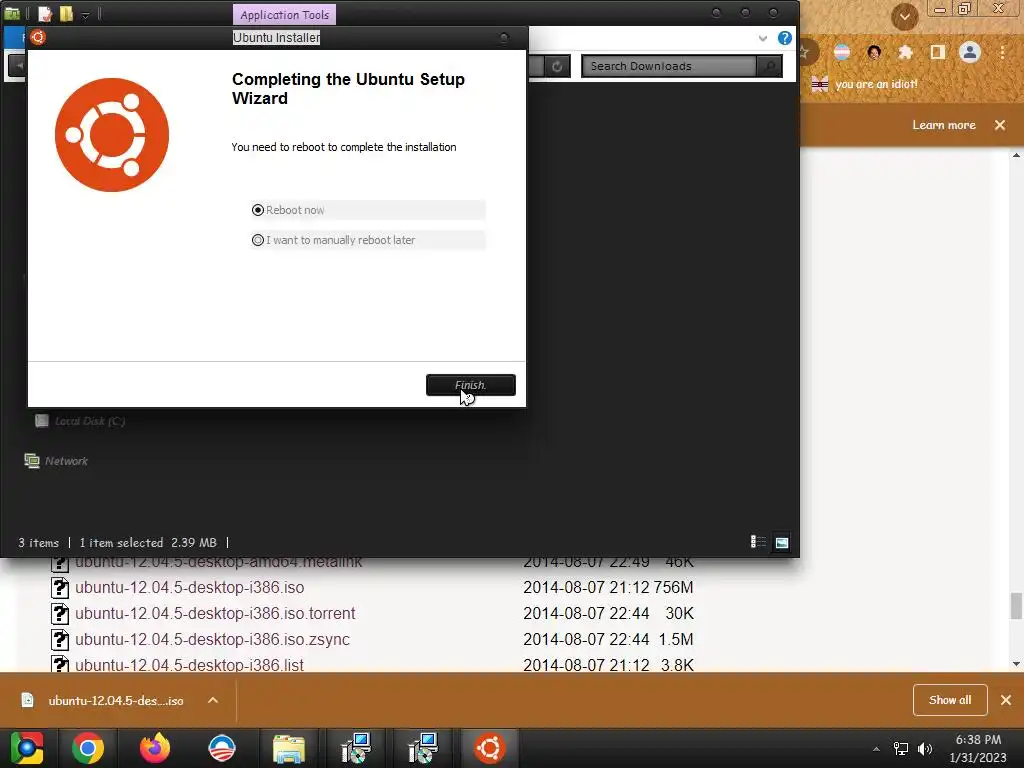This screenshot has width=1024, height=768.
Task: Open the Chrome profile avatar
Action: [970, 52]
